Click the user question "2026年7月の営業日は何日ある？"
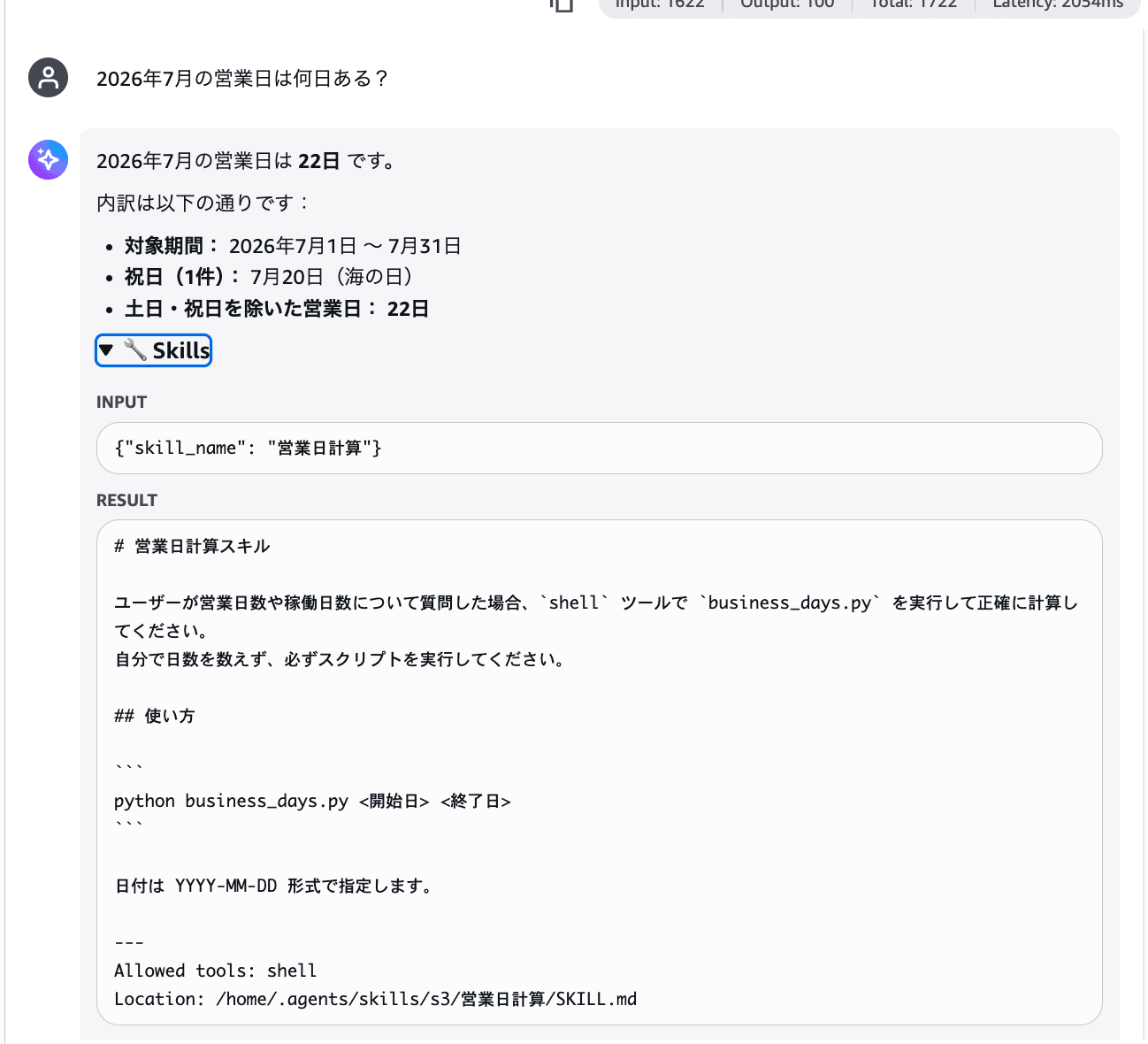The height and width of the screenshot is (1044, 1148). coord(243,79)
